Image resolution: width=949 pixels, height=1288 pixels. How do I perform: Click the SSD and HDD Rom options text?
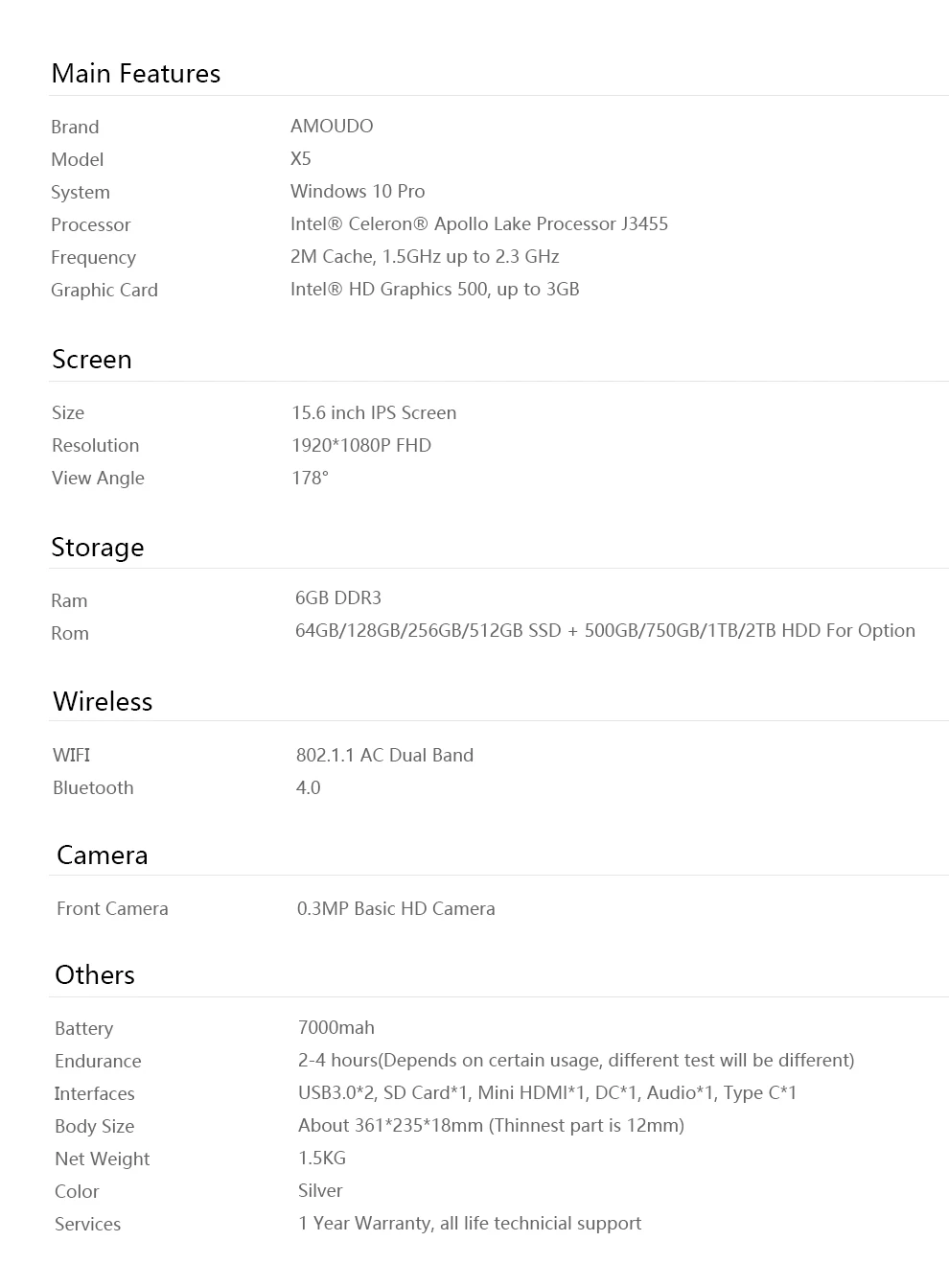(x=605, y=630)
